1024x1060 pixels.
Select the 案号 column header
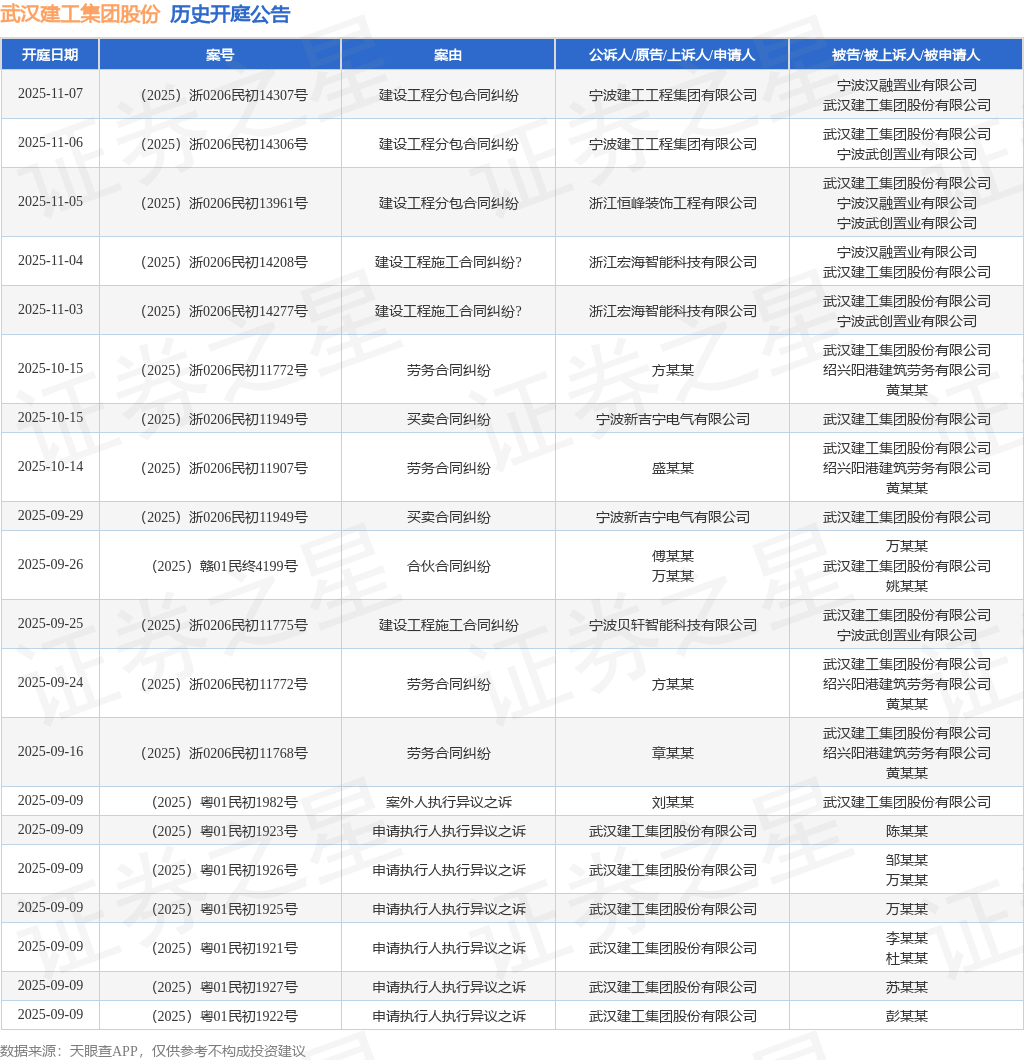click(x=220, y=55)
